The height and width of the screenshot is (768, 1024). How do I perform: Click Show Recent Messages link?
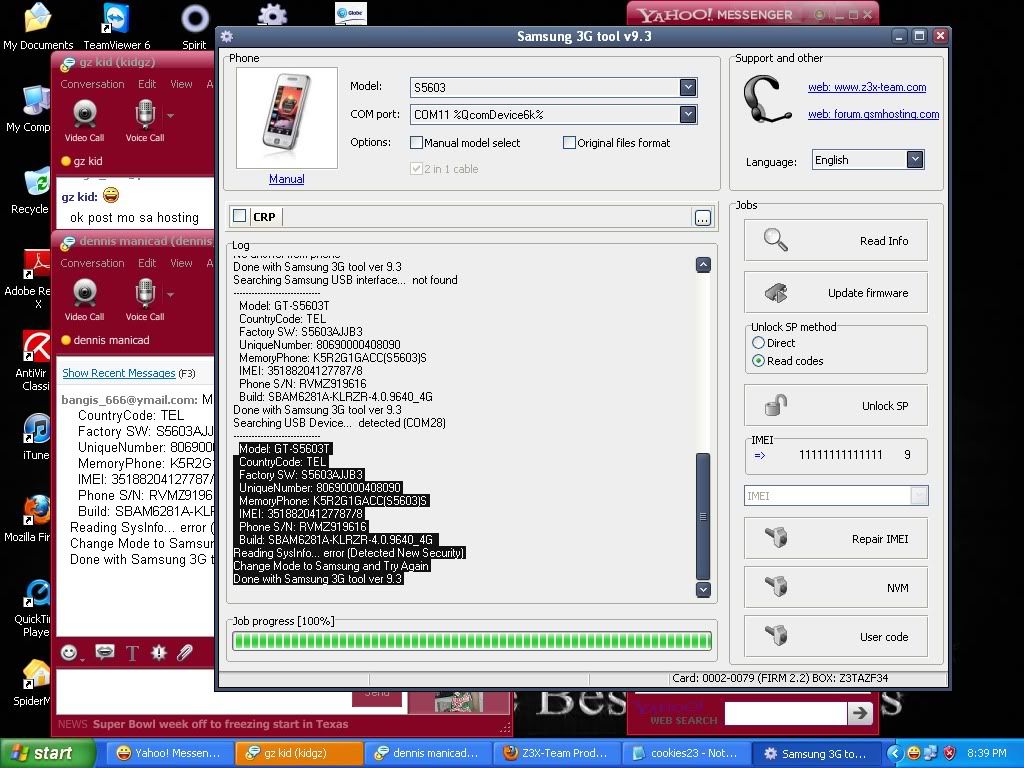coord(119,373)
